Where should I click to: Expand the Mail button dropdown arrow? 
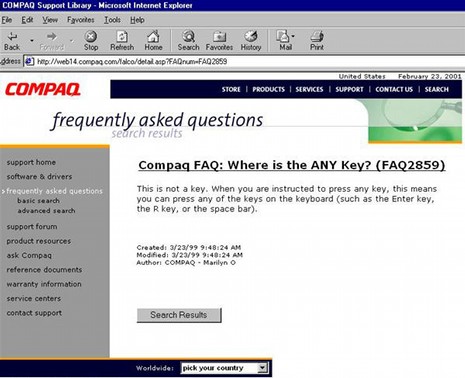point(293,36)
